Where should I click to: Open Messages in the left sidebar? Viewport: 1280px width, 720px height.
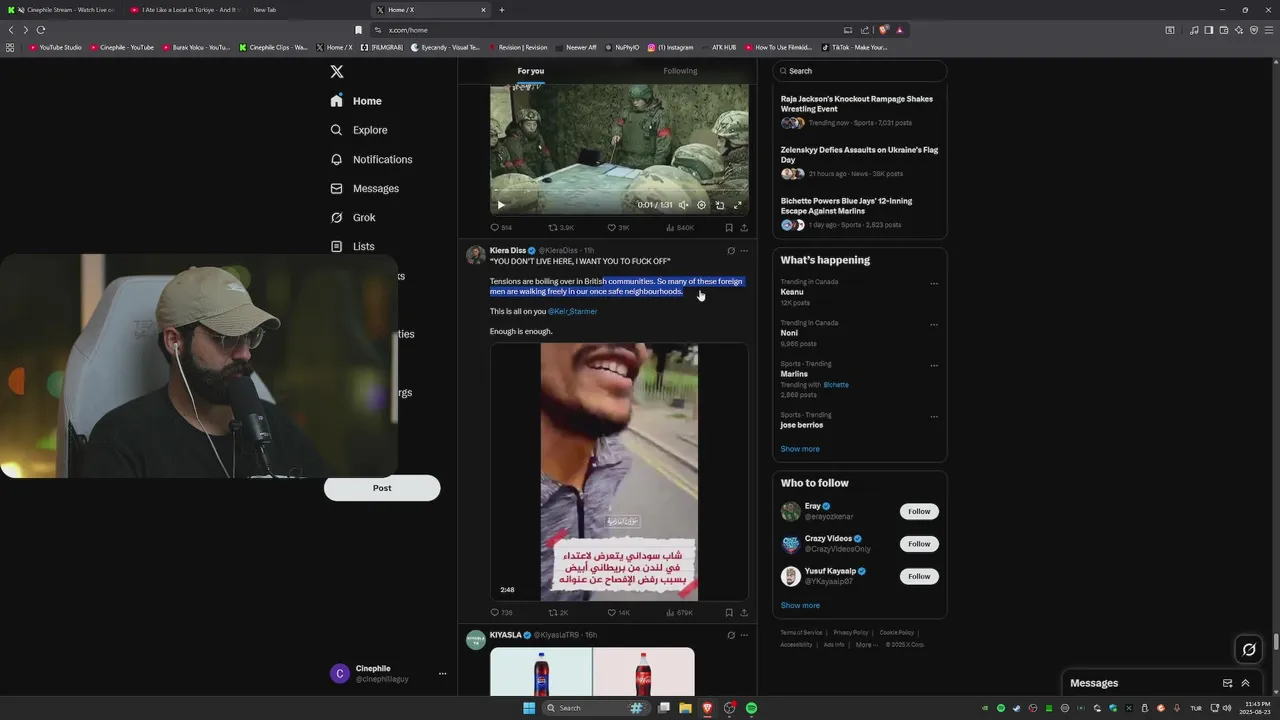pos(364,188)
